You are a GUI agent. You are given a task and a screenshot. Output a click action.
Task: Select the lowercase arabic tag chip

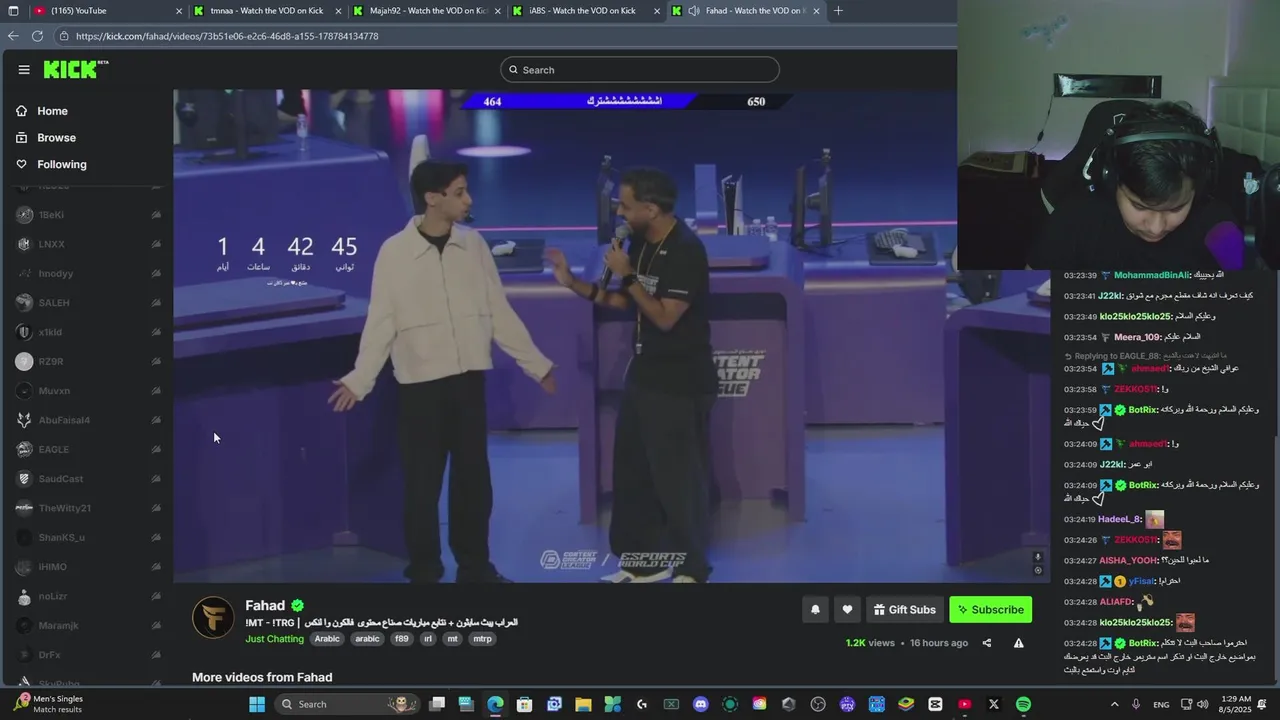coord(368,639)
